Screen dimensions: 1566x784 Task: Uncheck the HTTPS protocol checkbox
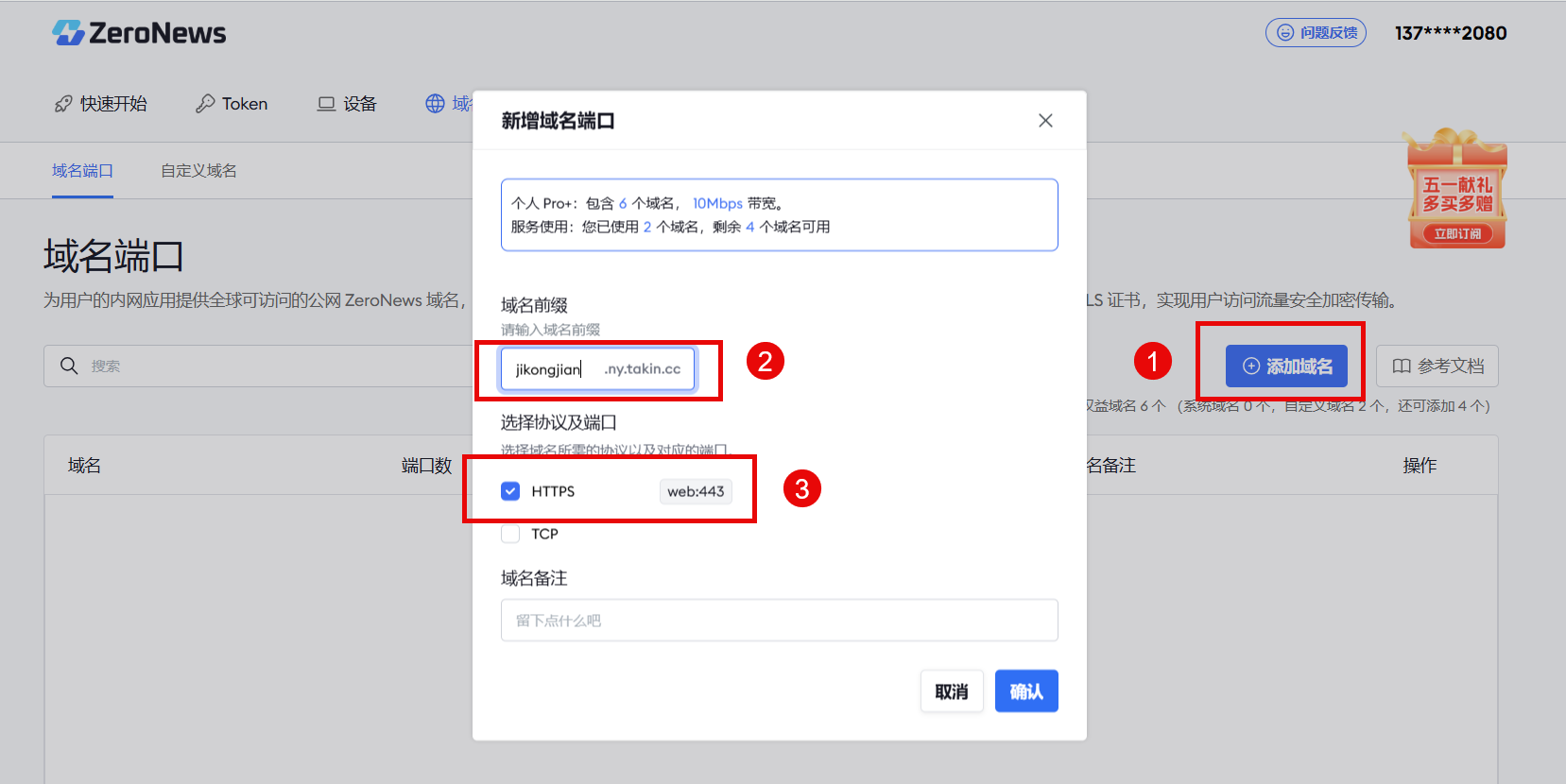[510, 491]
